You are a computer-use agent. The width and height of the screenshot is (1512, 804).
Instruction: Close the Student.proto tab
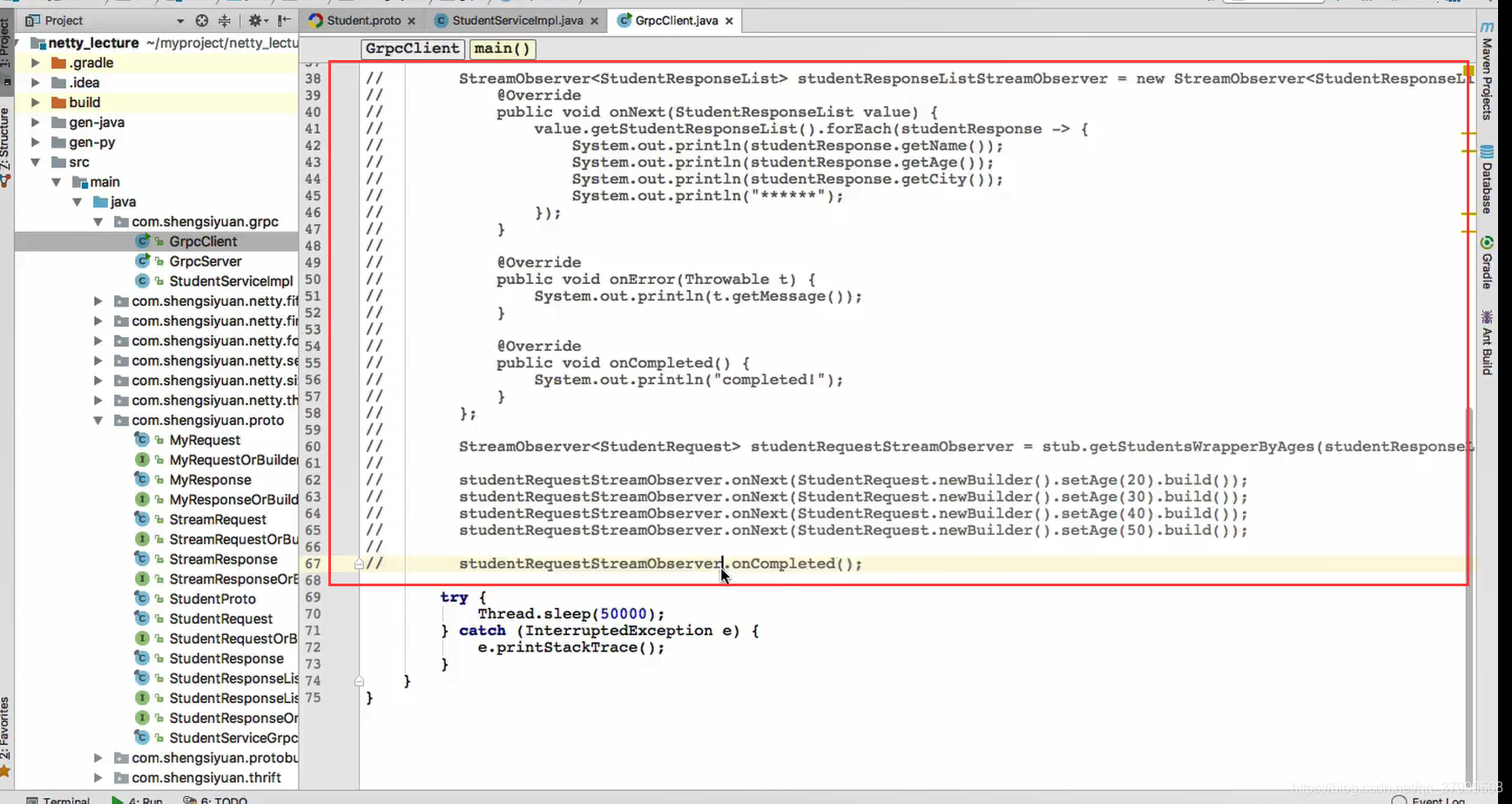pos(412,21)
